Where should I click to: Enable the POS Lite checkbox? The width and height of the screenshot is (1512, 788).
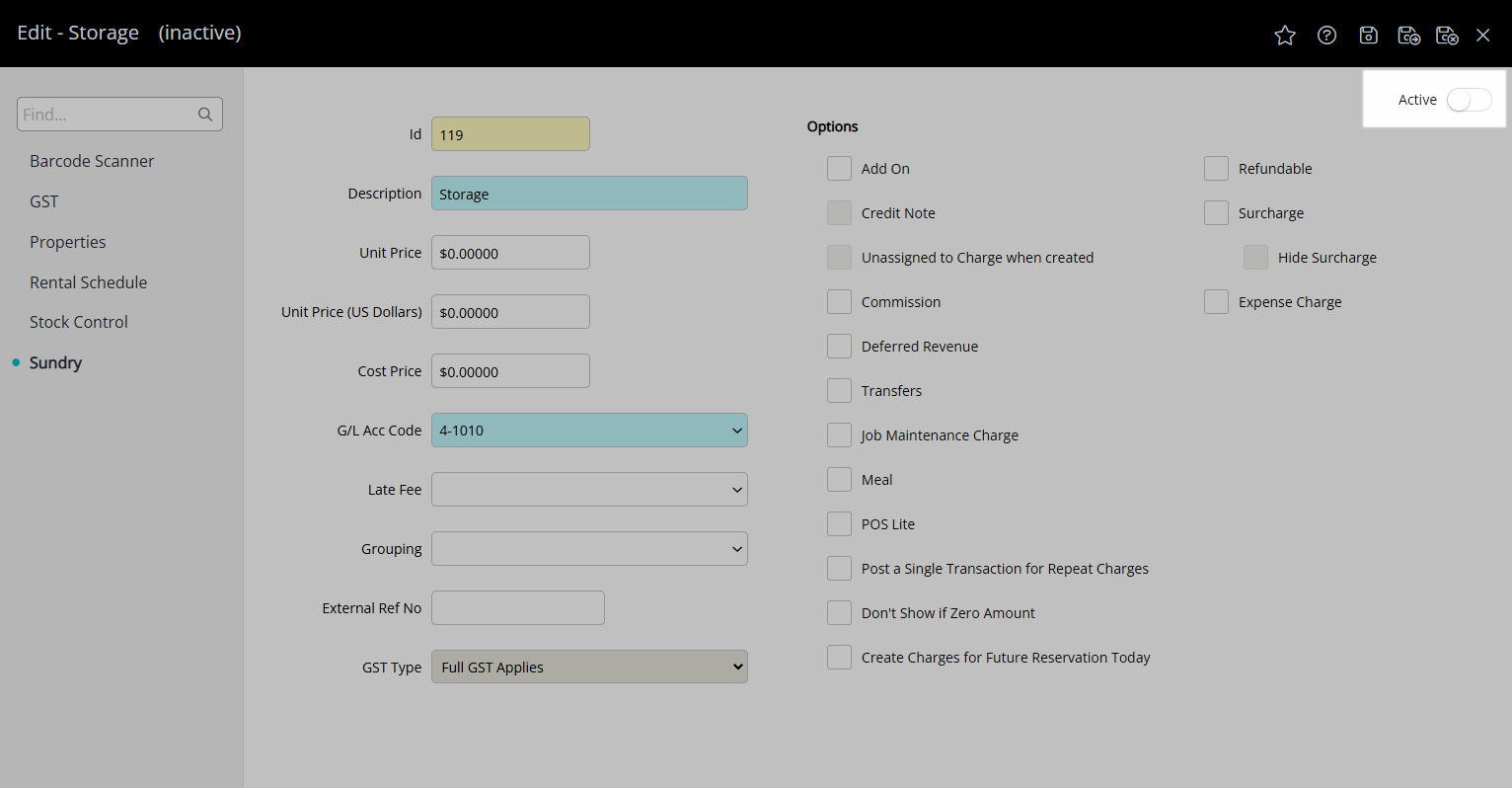(839, 524)
